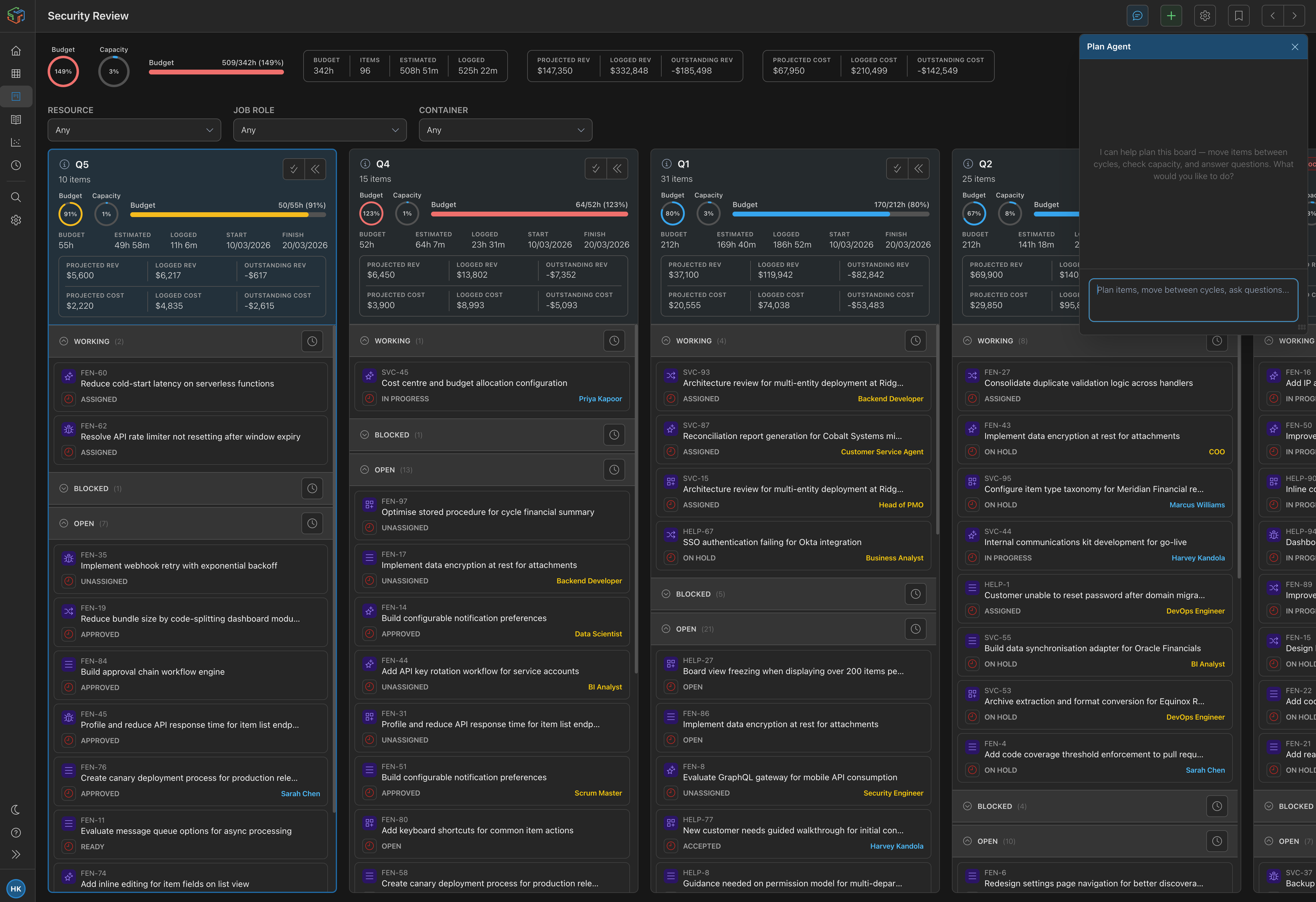Open the RESOURCE filter dropdown
Screen dimensions: 1316x902
[134, 130]
